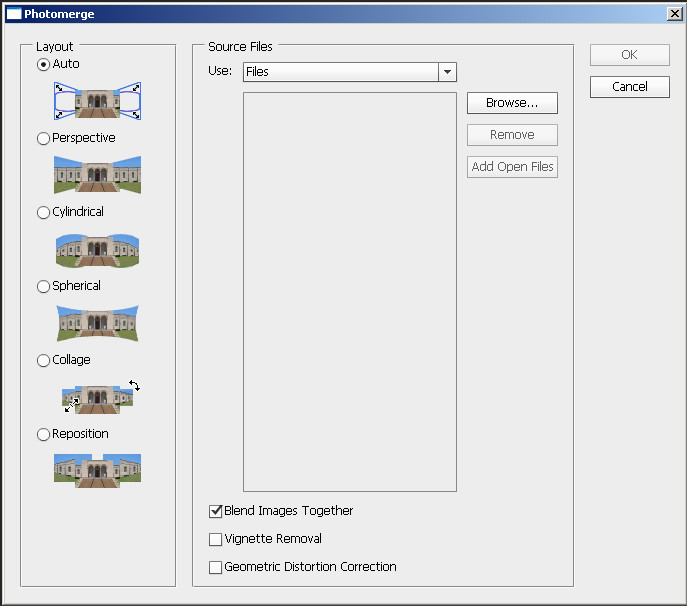Screen dimensions: 687x606
Task: Select the Collage layout radio button
Action: click(43, 361)
